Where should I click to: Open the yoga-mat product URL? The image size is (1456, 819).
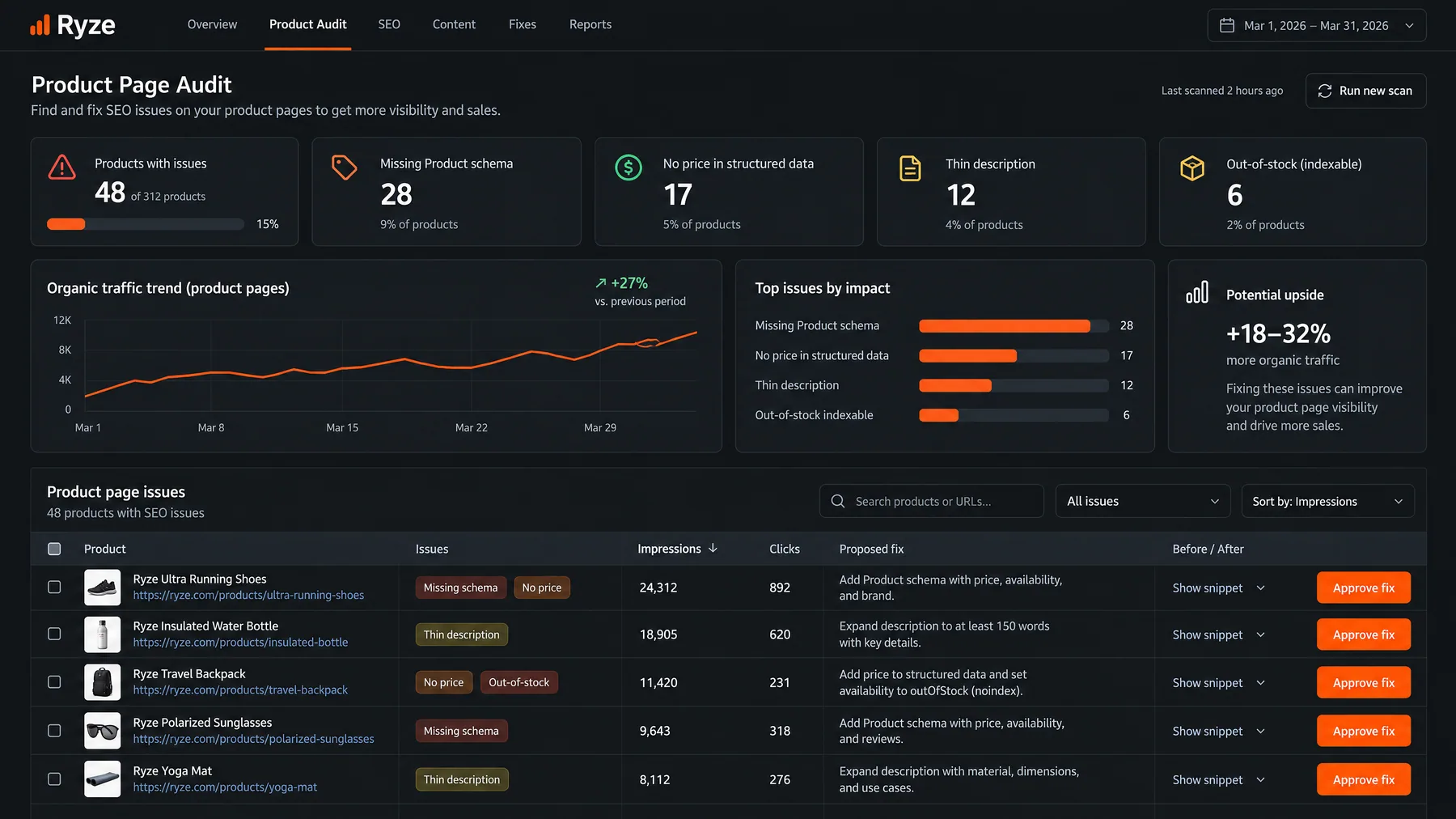[x=225, y=787]
